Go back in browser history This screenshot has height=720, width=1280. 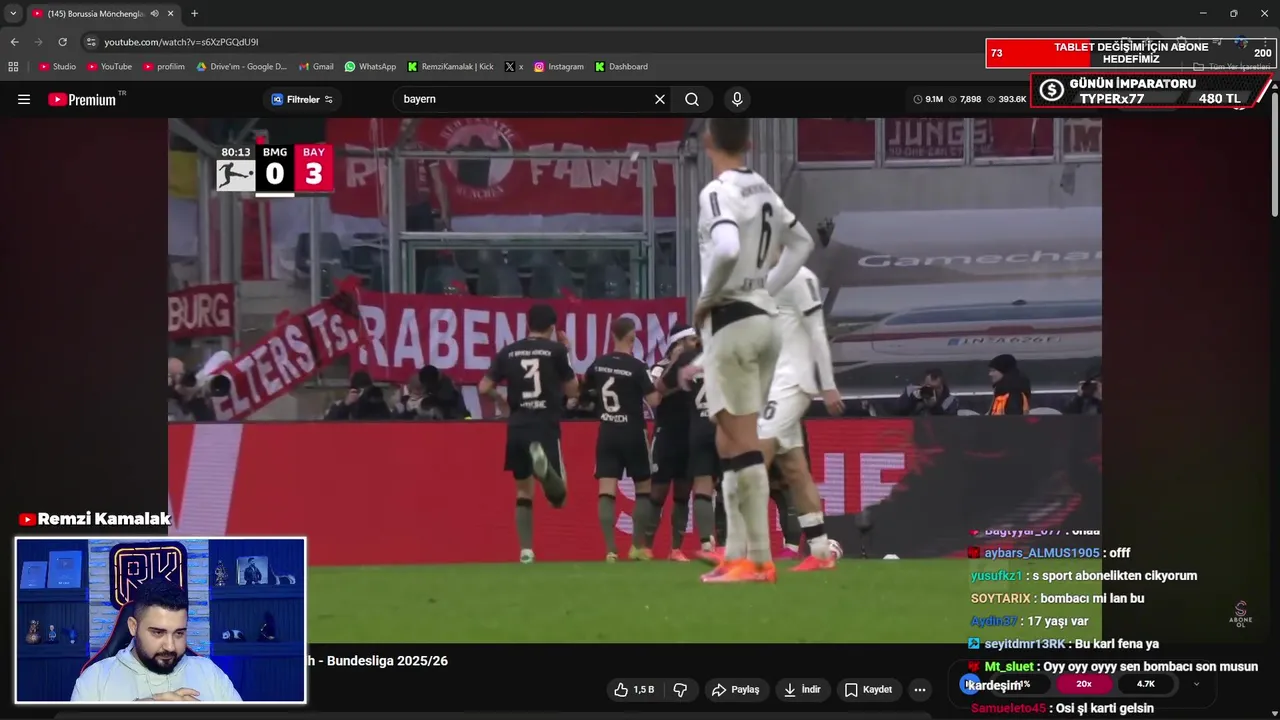pos(14,42)
